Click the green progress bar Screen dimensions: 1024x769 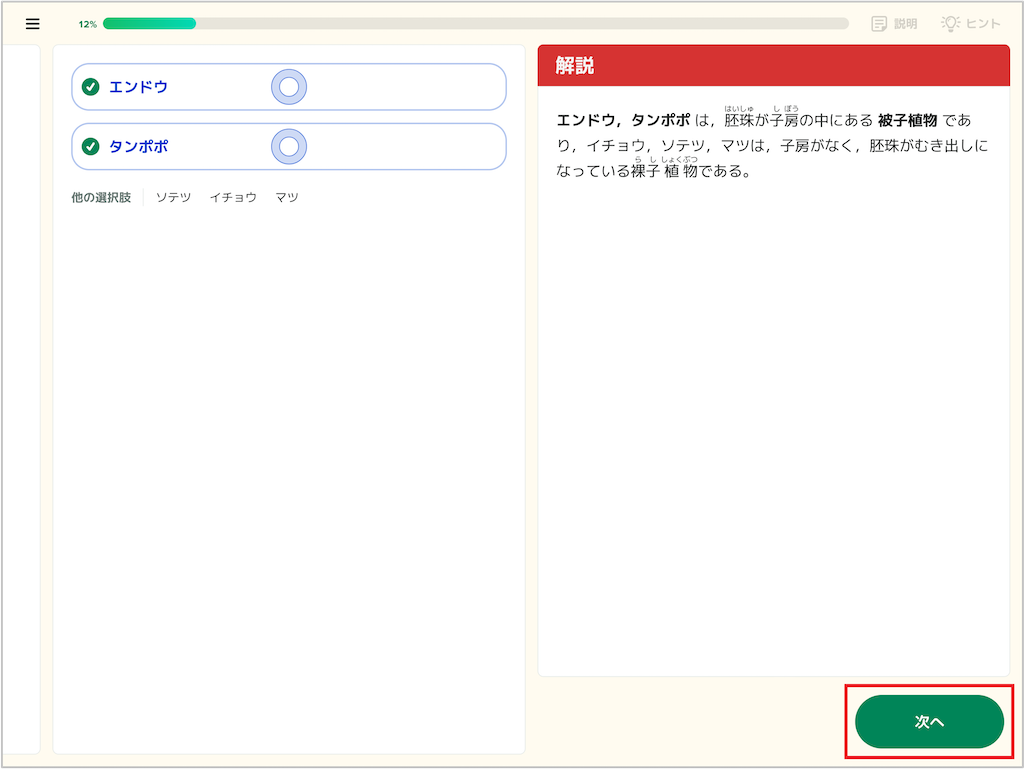[150, 24]
